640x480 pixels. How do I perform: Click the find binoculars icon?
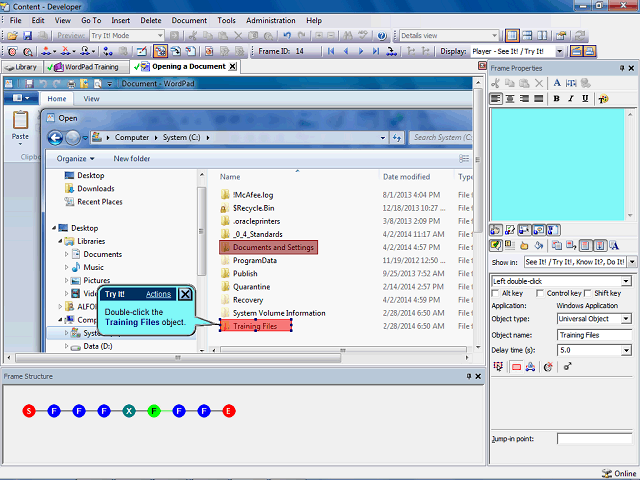click(348, 36)
